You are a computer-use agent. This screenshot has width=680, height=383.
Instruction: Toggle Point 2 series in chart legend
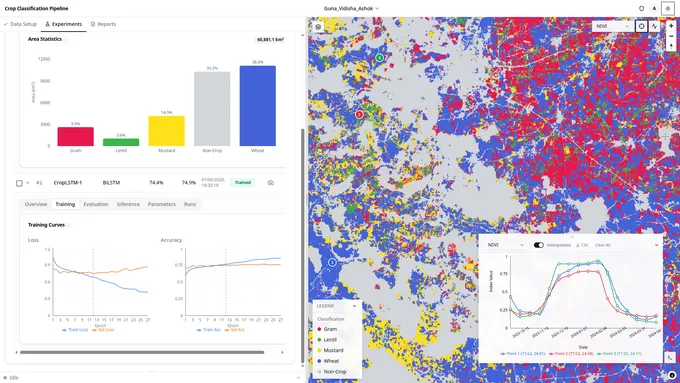572,354
